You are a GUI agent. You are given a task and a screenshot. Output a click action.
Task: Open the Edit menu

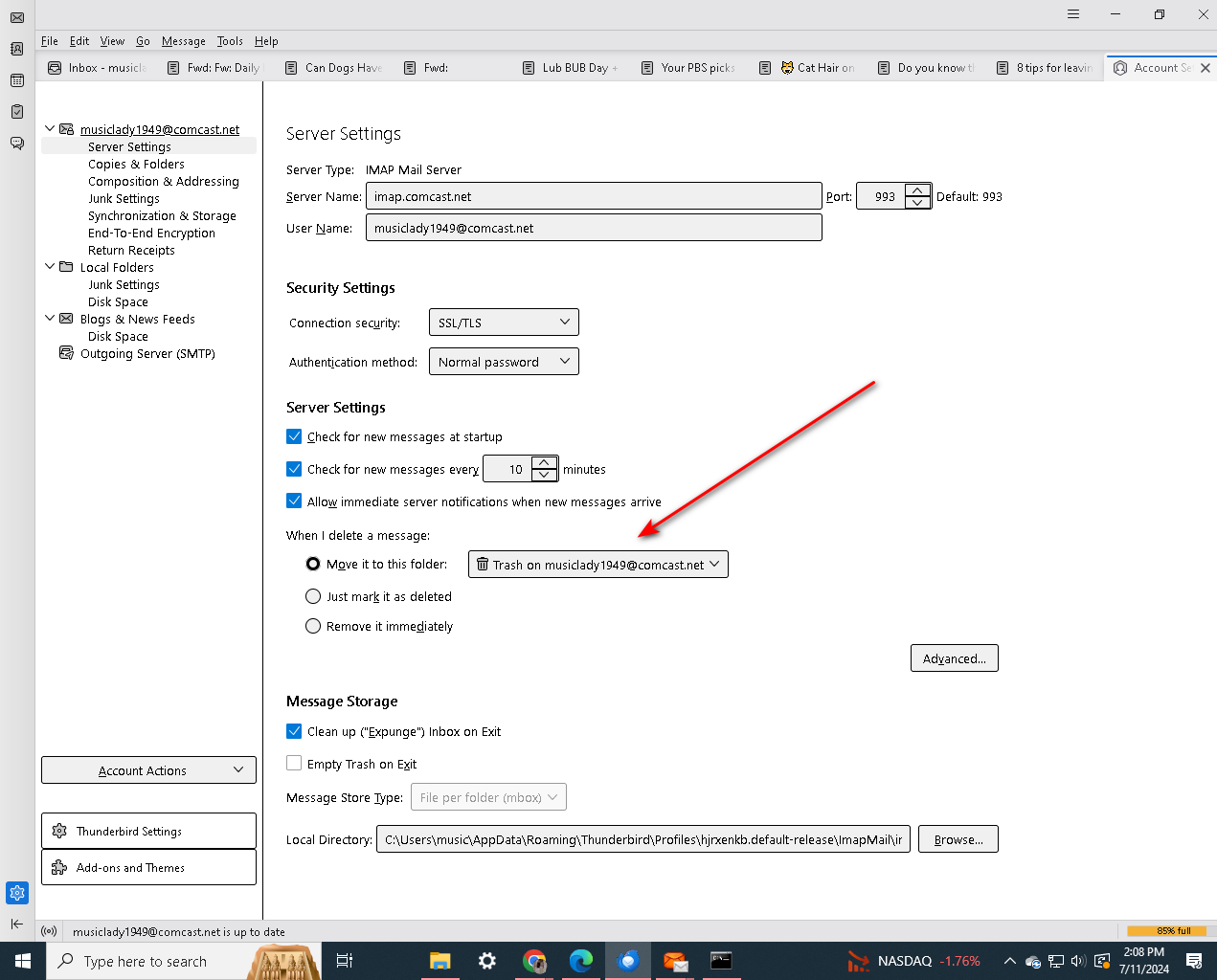[x=79, y=41]
